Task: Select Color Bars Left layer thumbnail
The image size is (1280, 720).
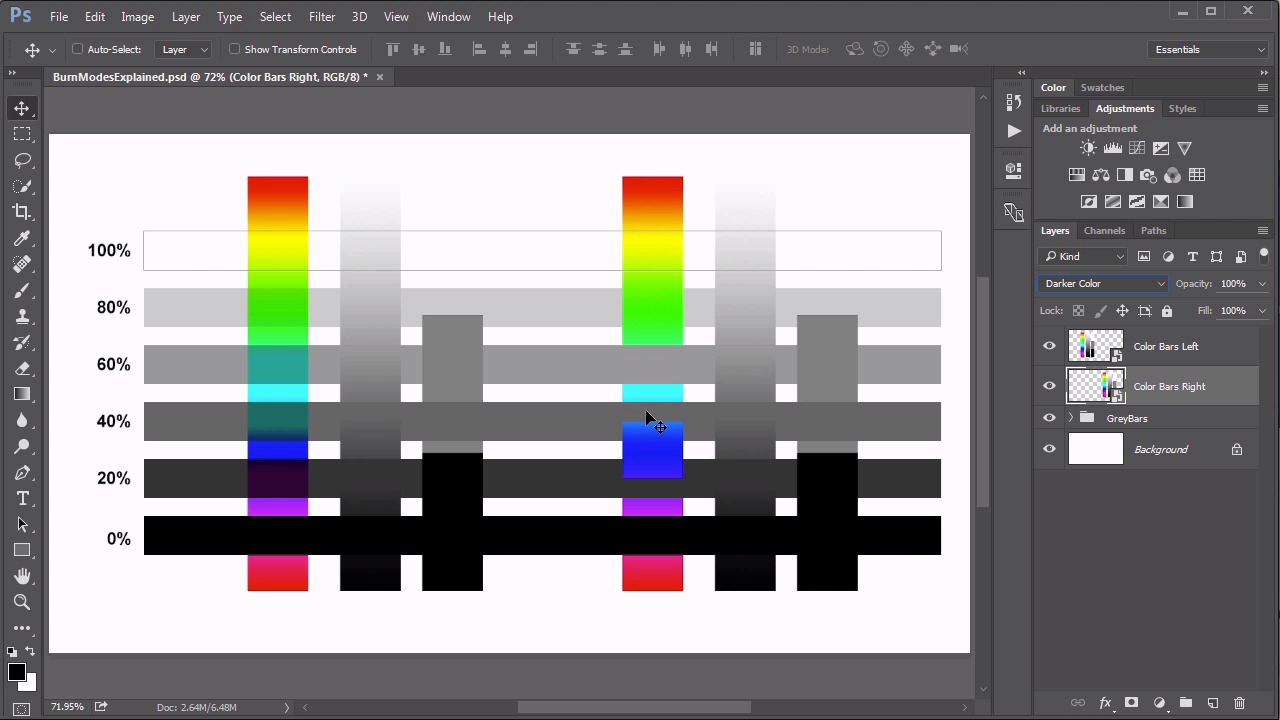Action: (1096, 346)
